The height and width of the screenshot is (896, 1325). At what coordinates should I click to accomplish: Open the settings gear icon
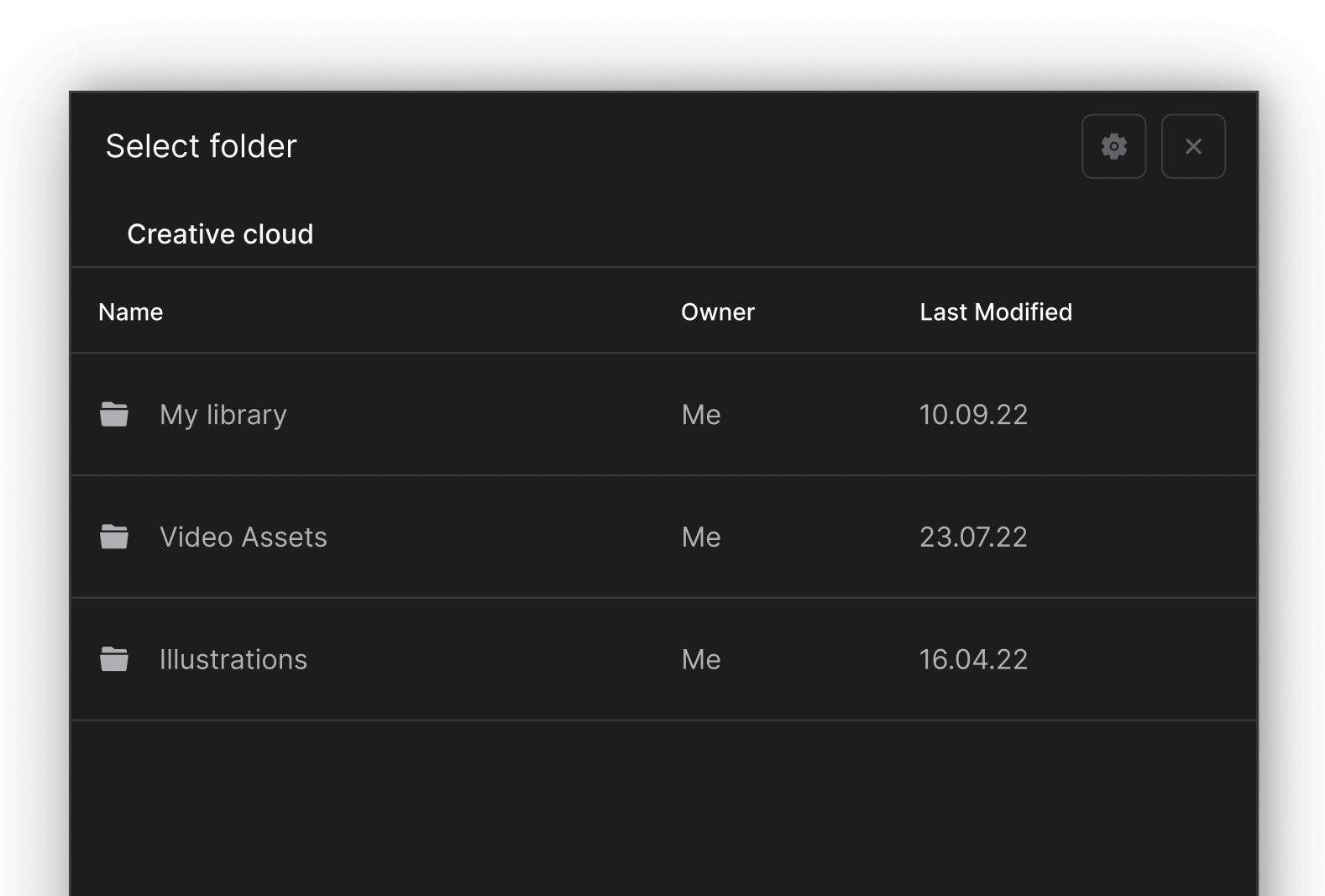(x=1113, y=146)
